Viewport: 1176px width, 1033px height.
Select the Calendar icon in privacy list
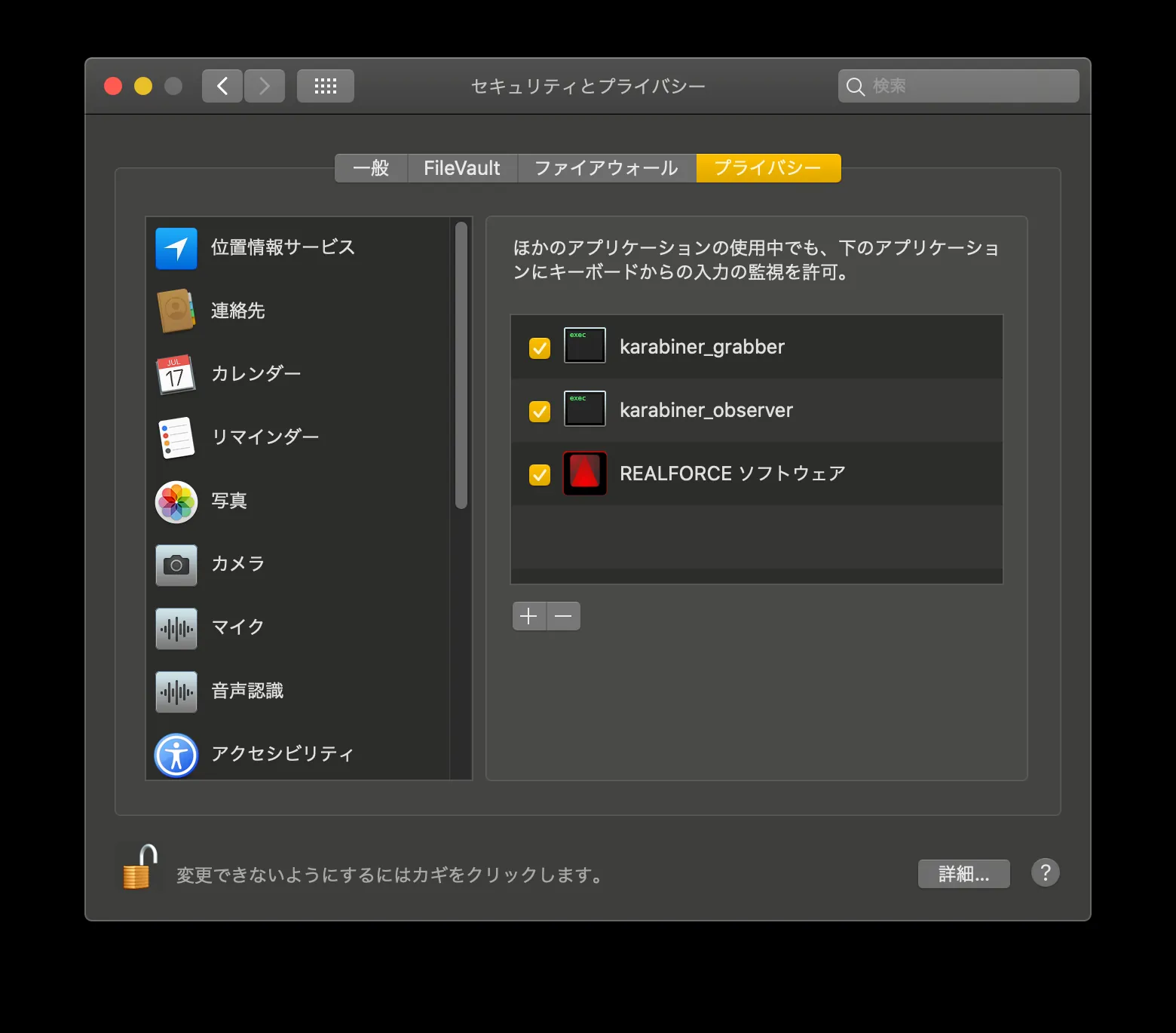(x=176, y=374)
